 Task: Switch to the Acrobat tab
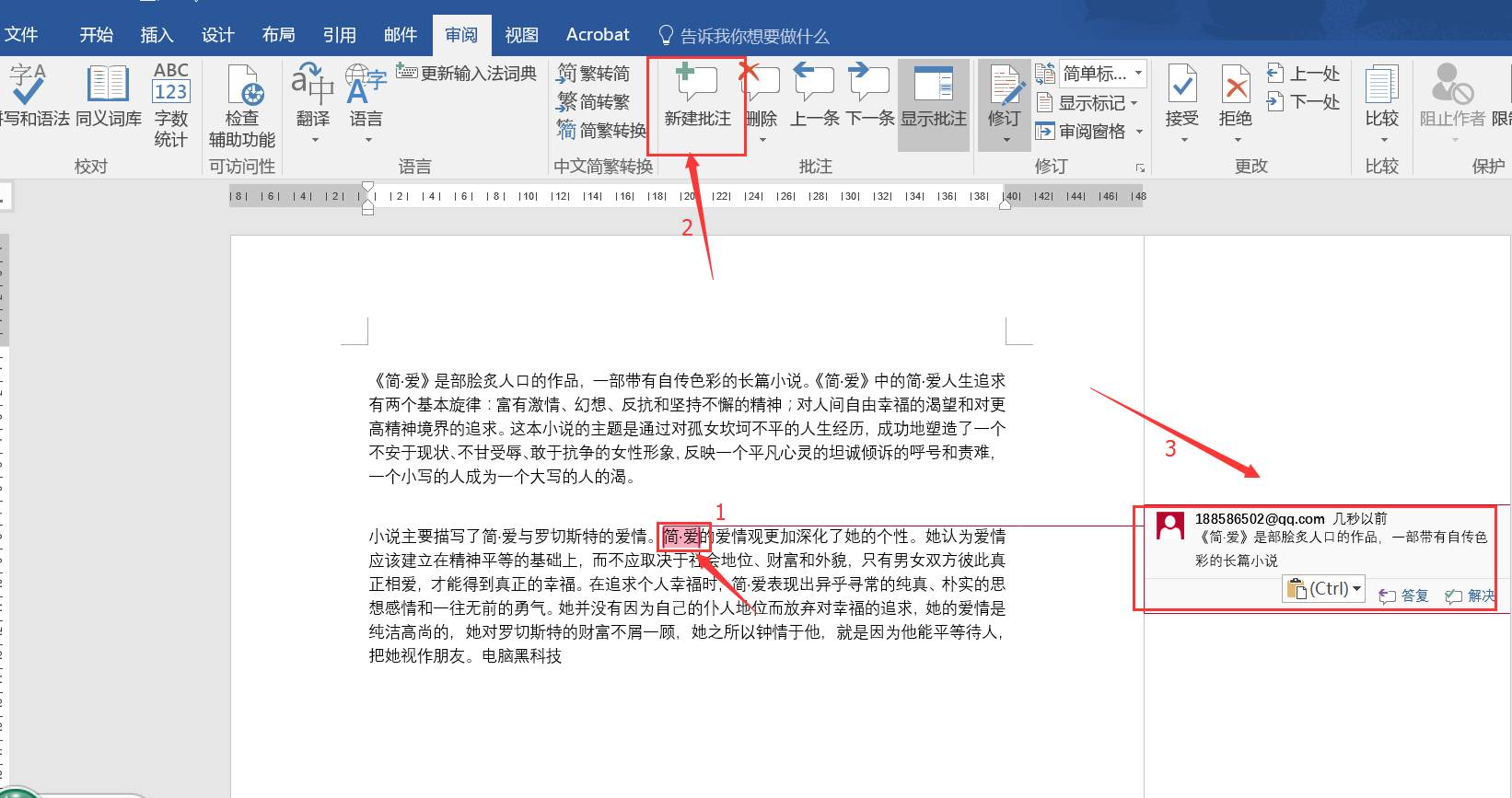click(598, 35)
